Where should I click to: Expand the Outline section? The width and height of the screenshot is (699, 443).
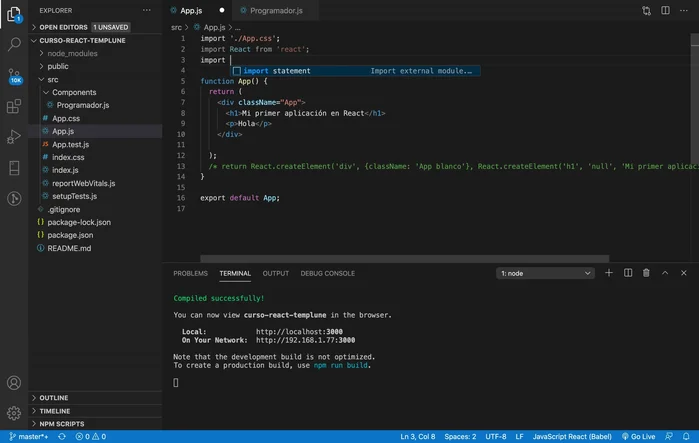click(95, 398)
